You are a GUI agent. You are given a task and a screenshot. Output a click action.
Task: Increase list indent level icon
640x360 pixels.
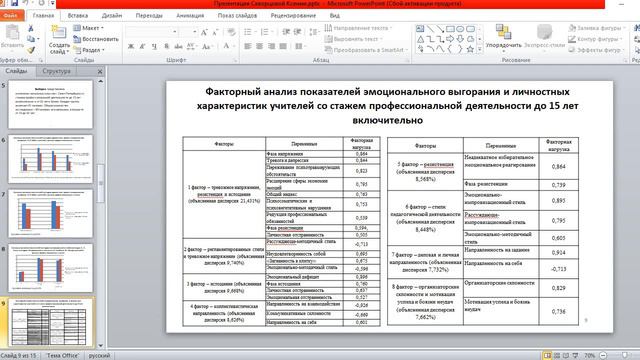297,32
